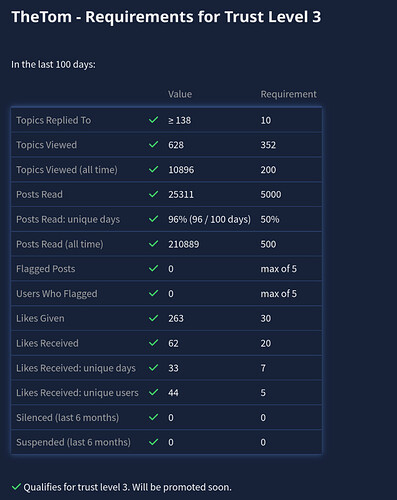Click the checkmark for Posts Read all time
The width and height of the screenshot is (397, 500).
point(153,244)
